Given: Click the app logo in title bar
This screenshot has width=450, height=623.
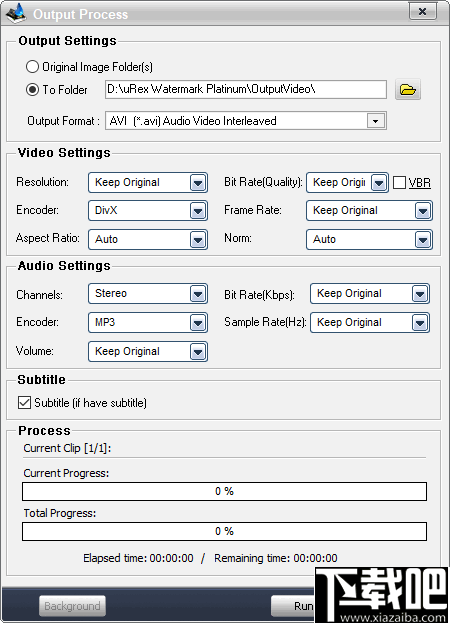Looking at the screenshot, I should point(16,13).
